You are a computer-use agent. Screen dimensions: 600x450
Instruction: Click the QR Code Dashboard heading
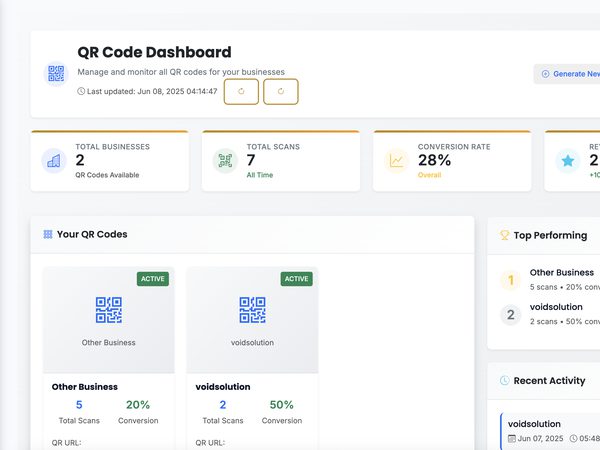[x=154, y=52]
